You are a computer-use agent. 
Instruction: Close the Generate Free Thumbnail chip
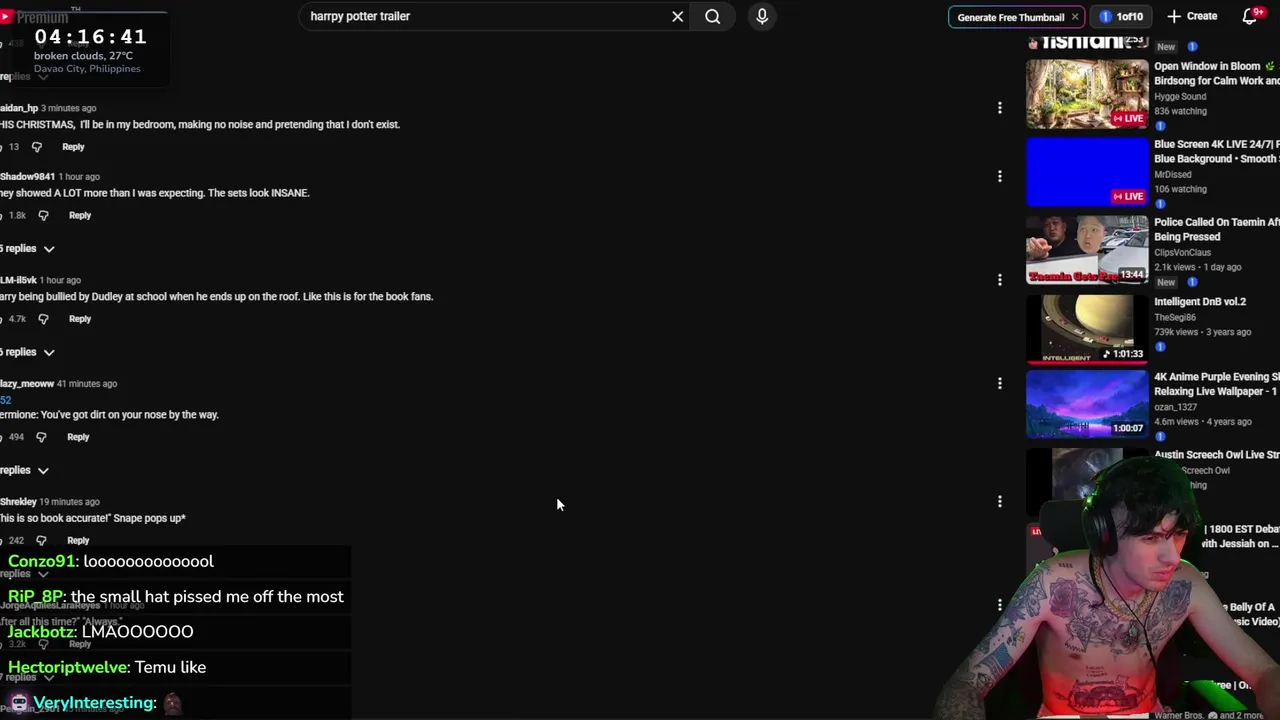1075,17
